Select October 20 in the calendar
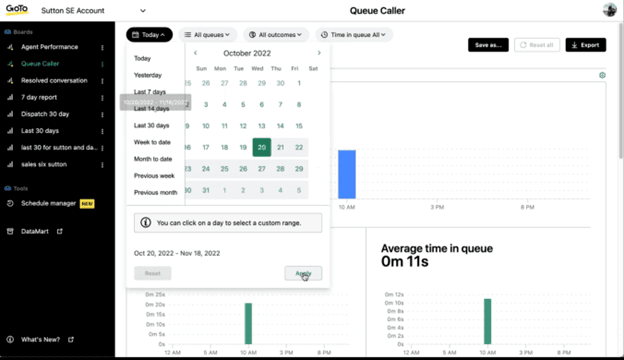The height and width of the screenshot is (360, 624). click(x=261, y=147)
